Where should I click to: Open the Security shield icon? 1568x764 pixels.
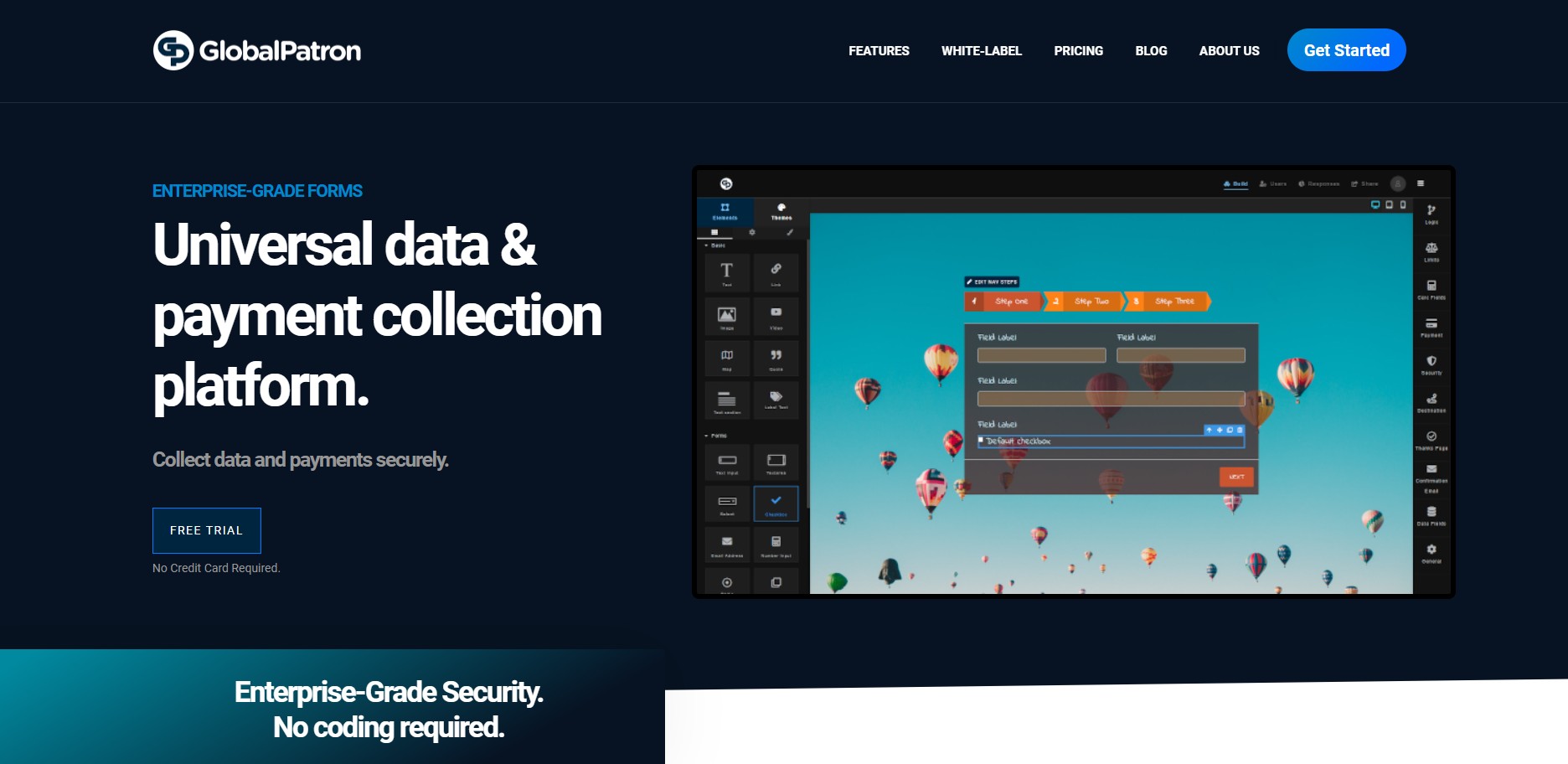[1431, 364]
